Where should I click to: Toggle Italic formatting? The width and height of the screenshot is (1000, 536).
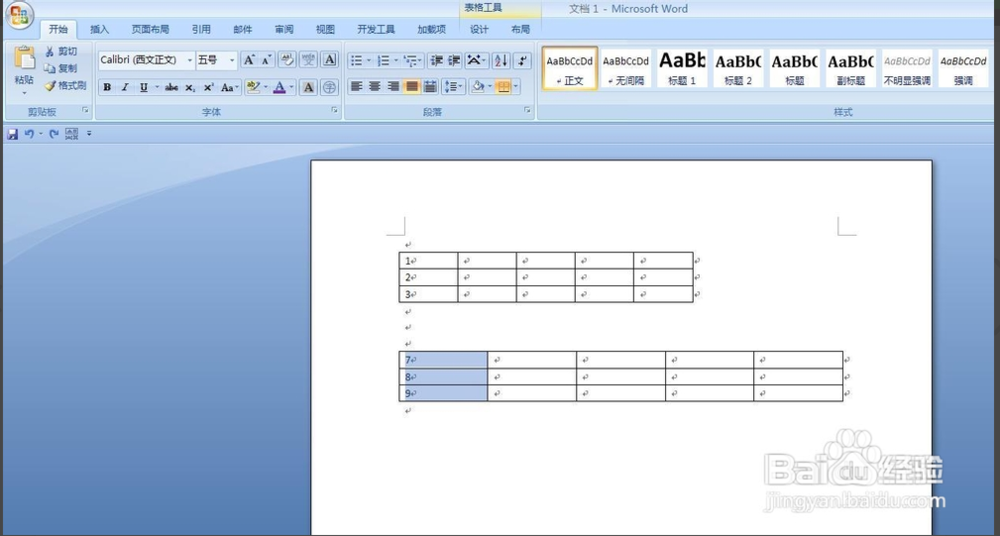click(125, 87)
